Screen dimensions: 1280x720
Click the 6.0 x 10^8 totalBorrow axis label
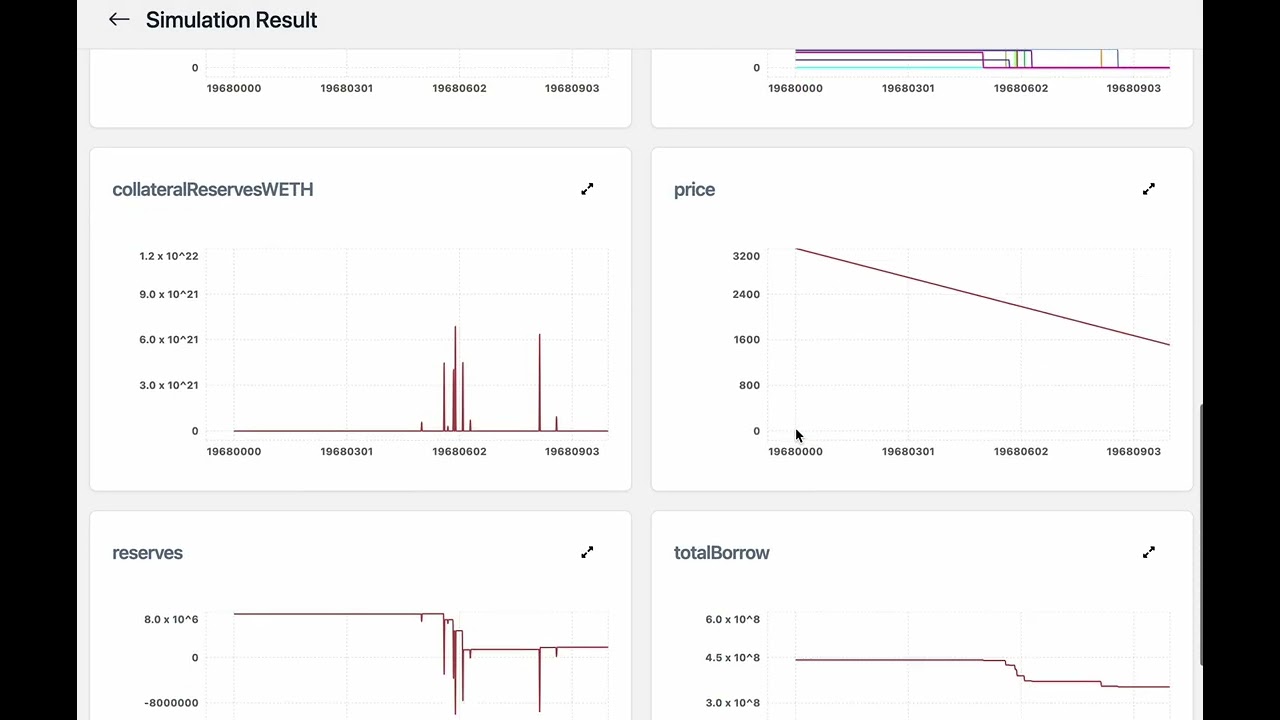(x=732, y=619)
